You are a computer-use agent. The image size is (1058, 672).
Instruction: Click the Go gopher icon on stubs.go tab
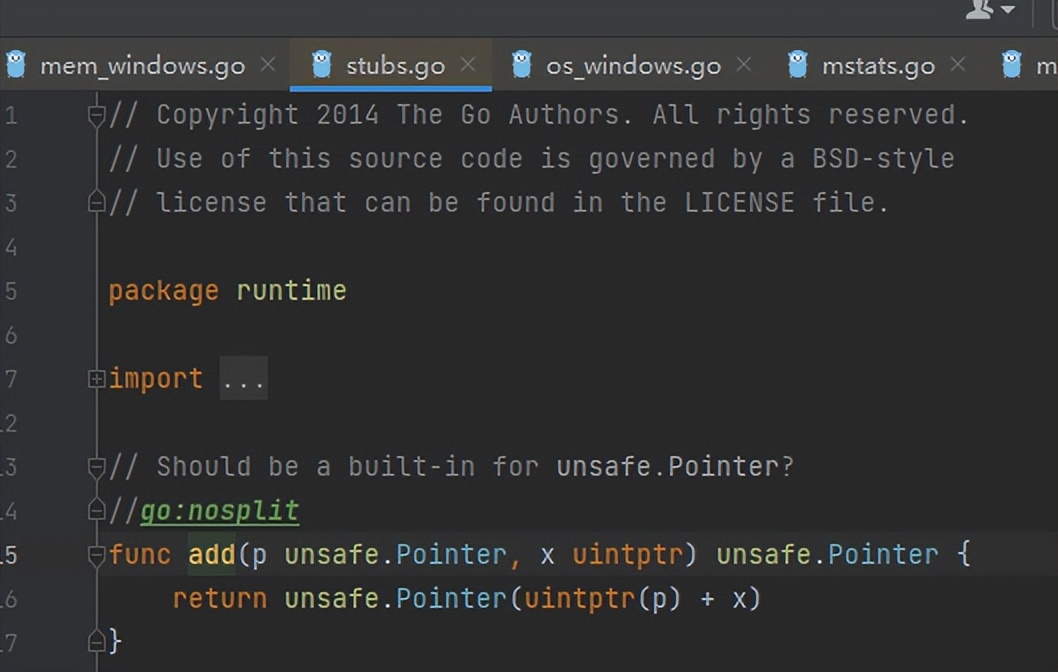click(322, 65)
